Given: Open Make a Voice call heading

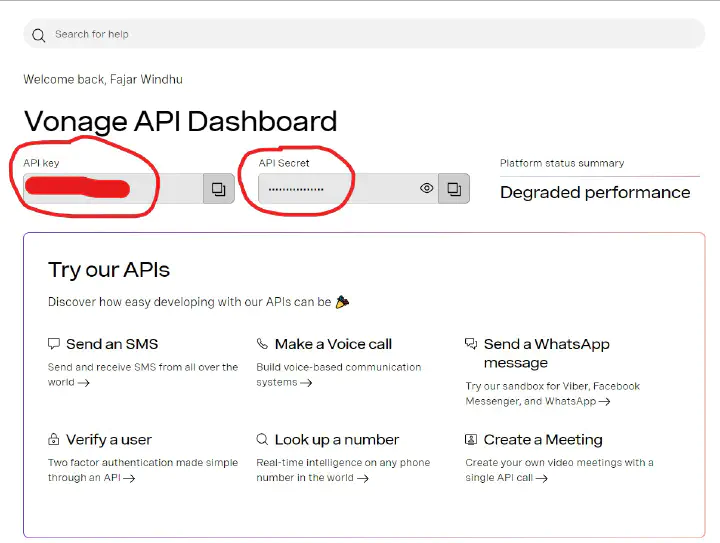Looking at the screenshot, I should tap(333, 344).
